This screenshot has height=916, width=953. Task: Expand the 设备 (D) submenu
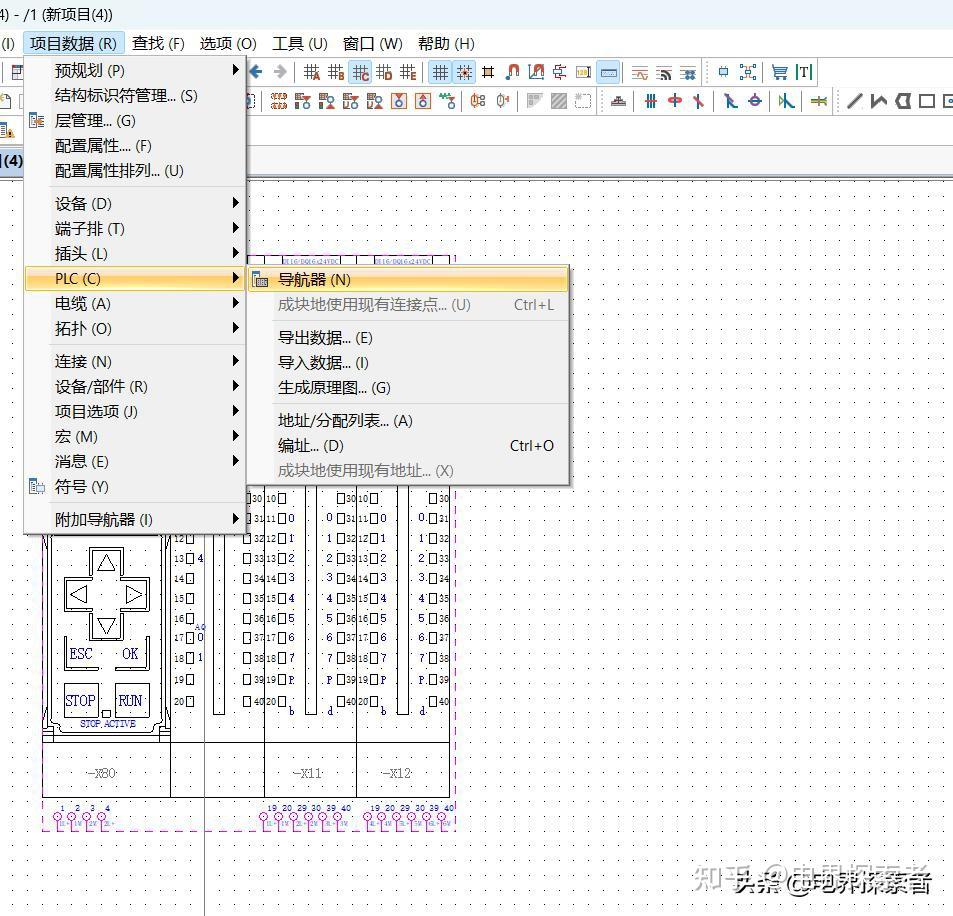(80, 203)
